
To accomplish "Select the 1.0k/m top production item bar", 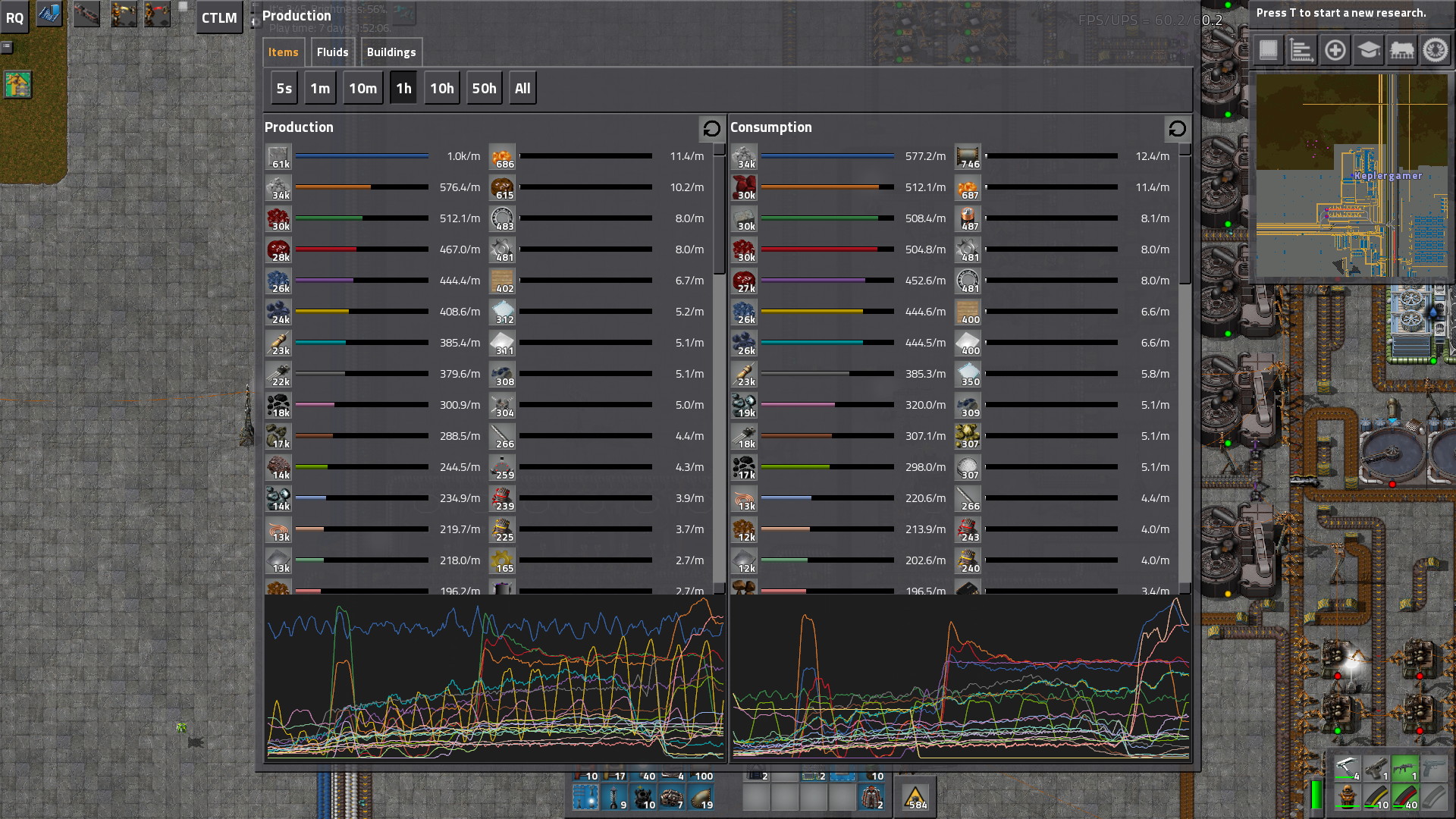I will (x=362, y=156).
